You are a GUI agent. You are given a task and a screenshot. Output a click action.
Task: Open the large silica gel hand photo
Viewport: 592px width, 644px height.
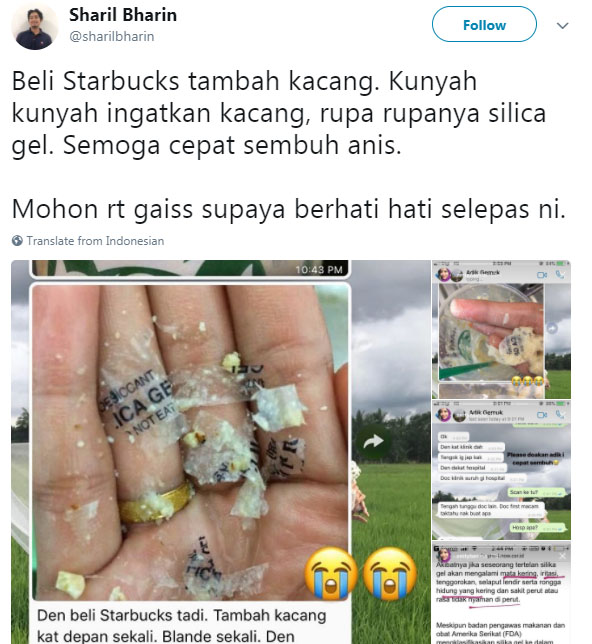pos(191,442)
